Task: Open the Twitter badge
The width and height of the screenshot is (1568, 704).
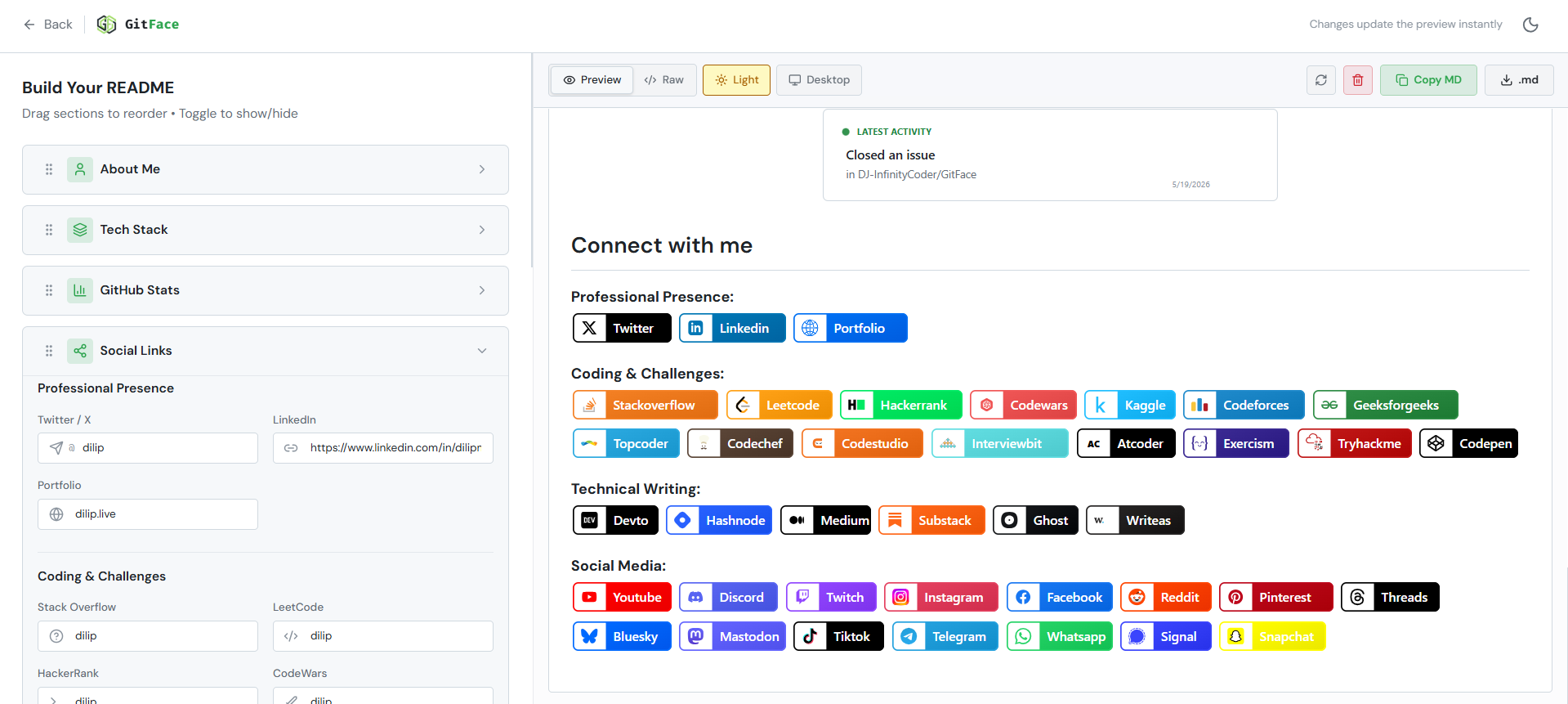Action: (622, 328)
